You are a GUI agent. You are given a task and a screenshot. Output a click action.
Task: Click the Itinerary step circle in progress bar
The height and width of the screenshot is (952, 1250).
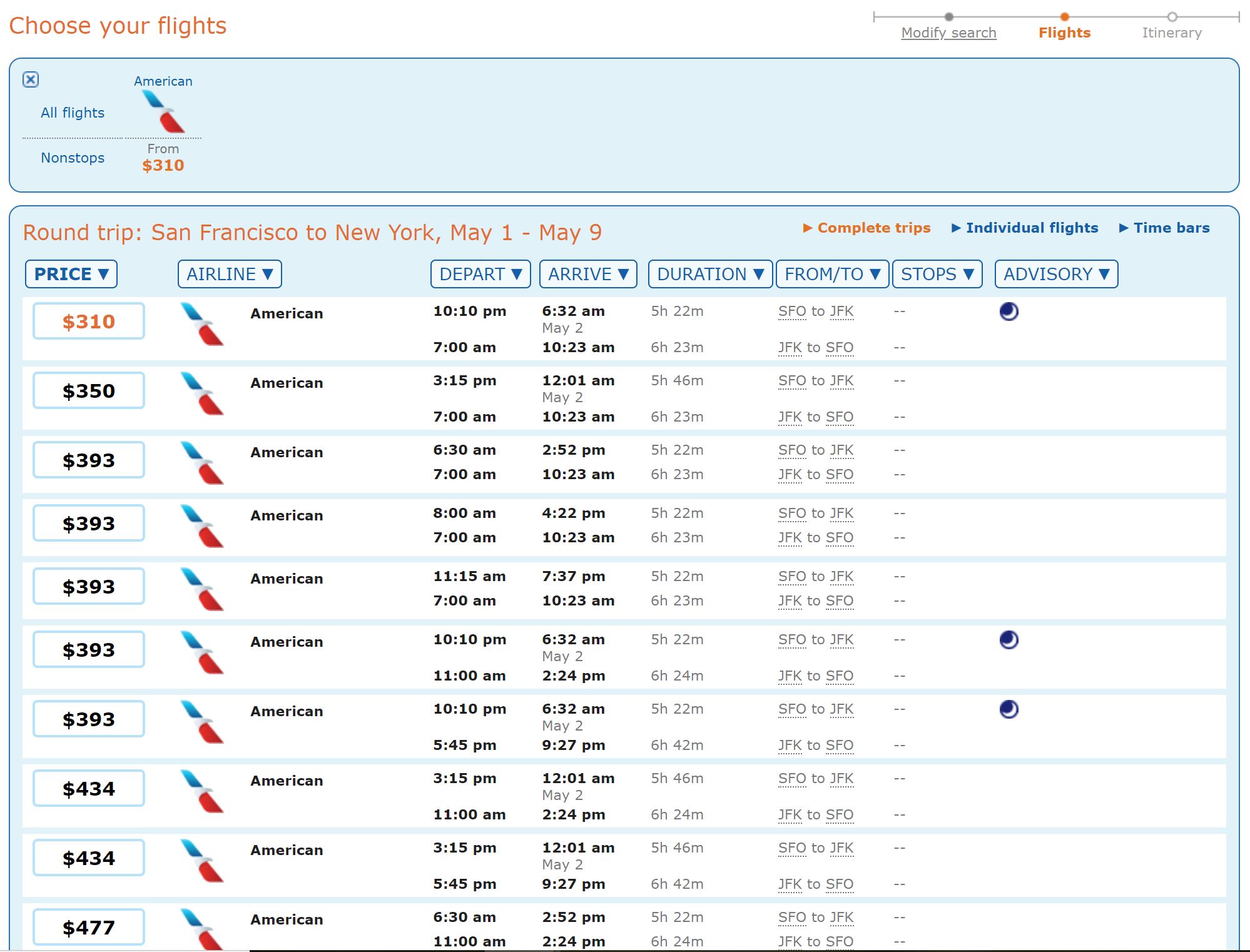1172,17
